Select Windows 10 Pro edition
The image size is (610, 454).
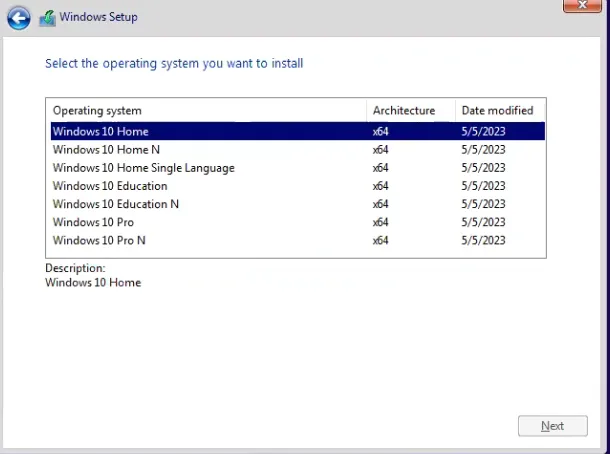pos(298,222)
